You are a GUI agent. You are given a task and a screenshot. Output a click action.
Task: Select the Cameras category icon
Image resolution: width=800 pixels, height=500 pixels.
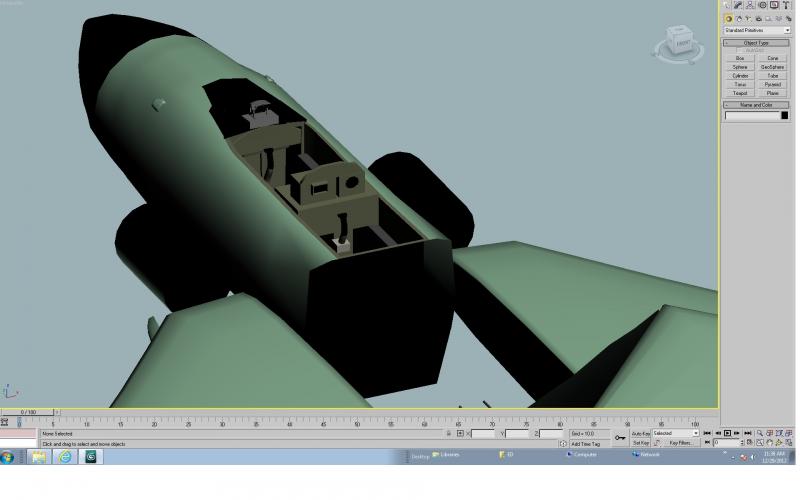pos(759,19)
